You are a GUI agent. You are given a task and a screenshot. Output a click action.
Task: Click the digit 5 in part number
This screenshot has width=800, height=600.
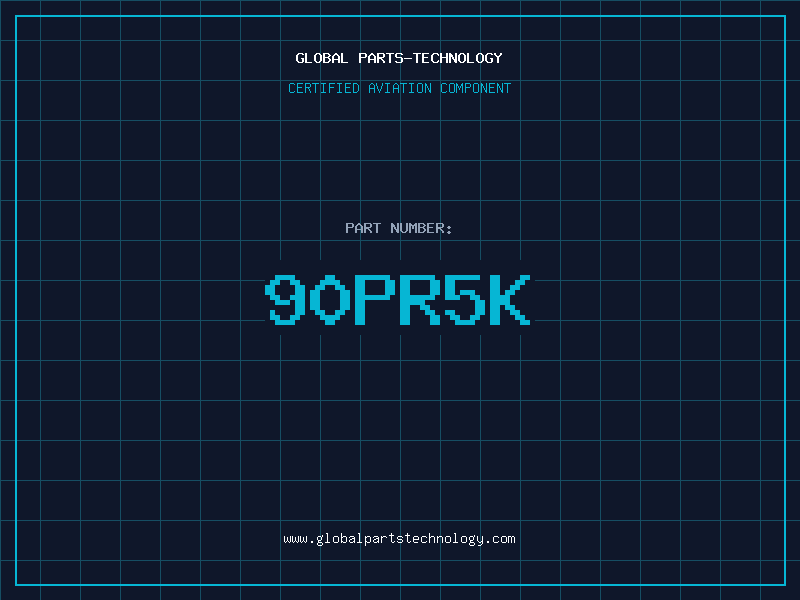(465, 300)
